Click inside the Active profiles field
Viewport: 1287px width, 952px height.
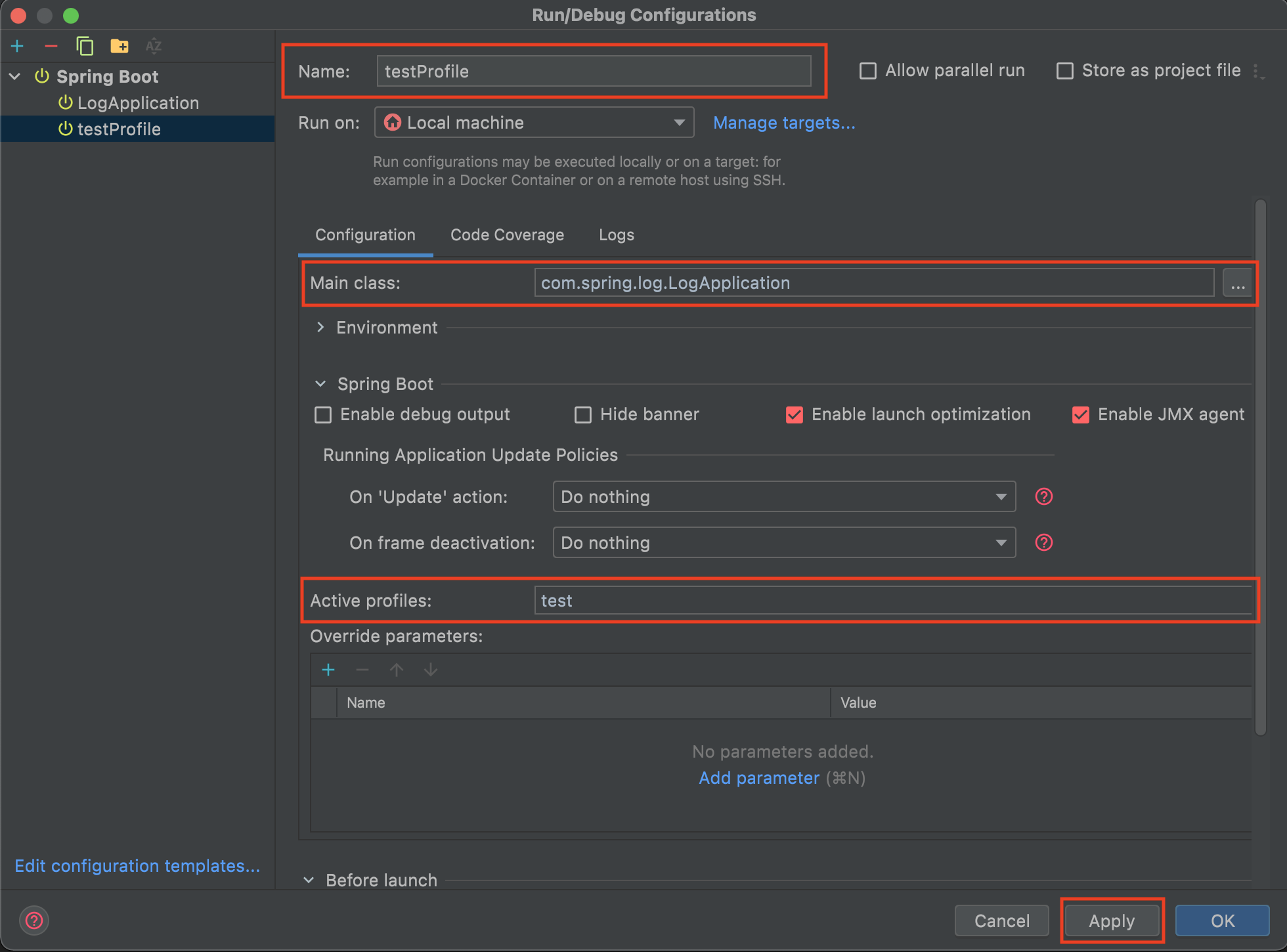[893, 601]
